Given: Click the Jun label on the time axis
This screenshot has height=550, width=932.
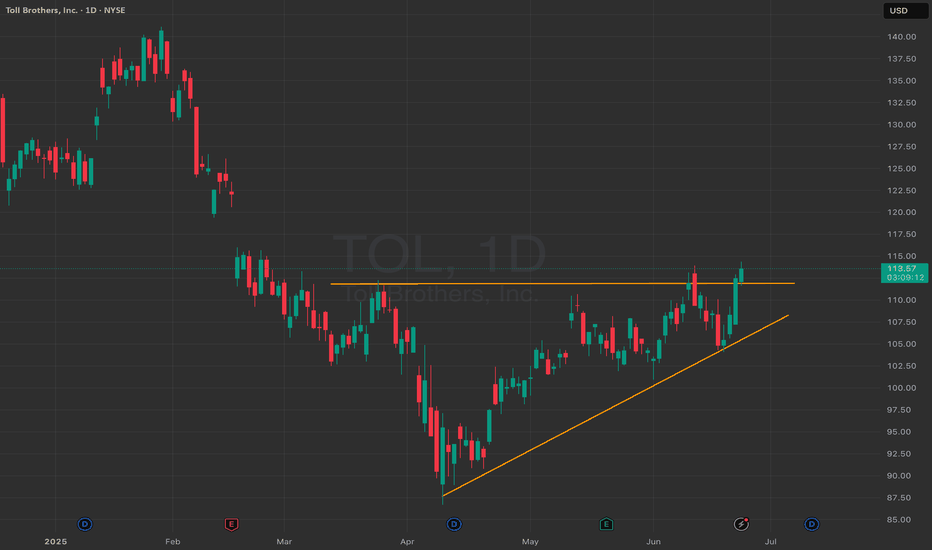Looking at the screenshot, I should [x=653, y=542].
